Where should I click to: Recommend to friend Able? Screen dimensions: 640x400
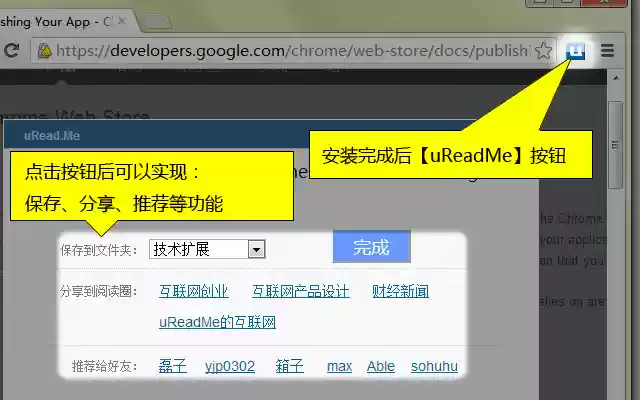380,366
